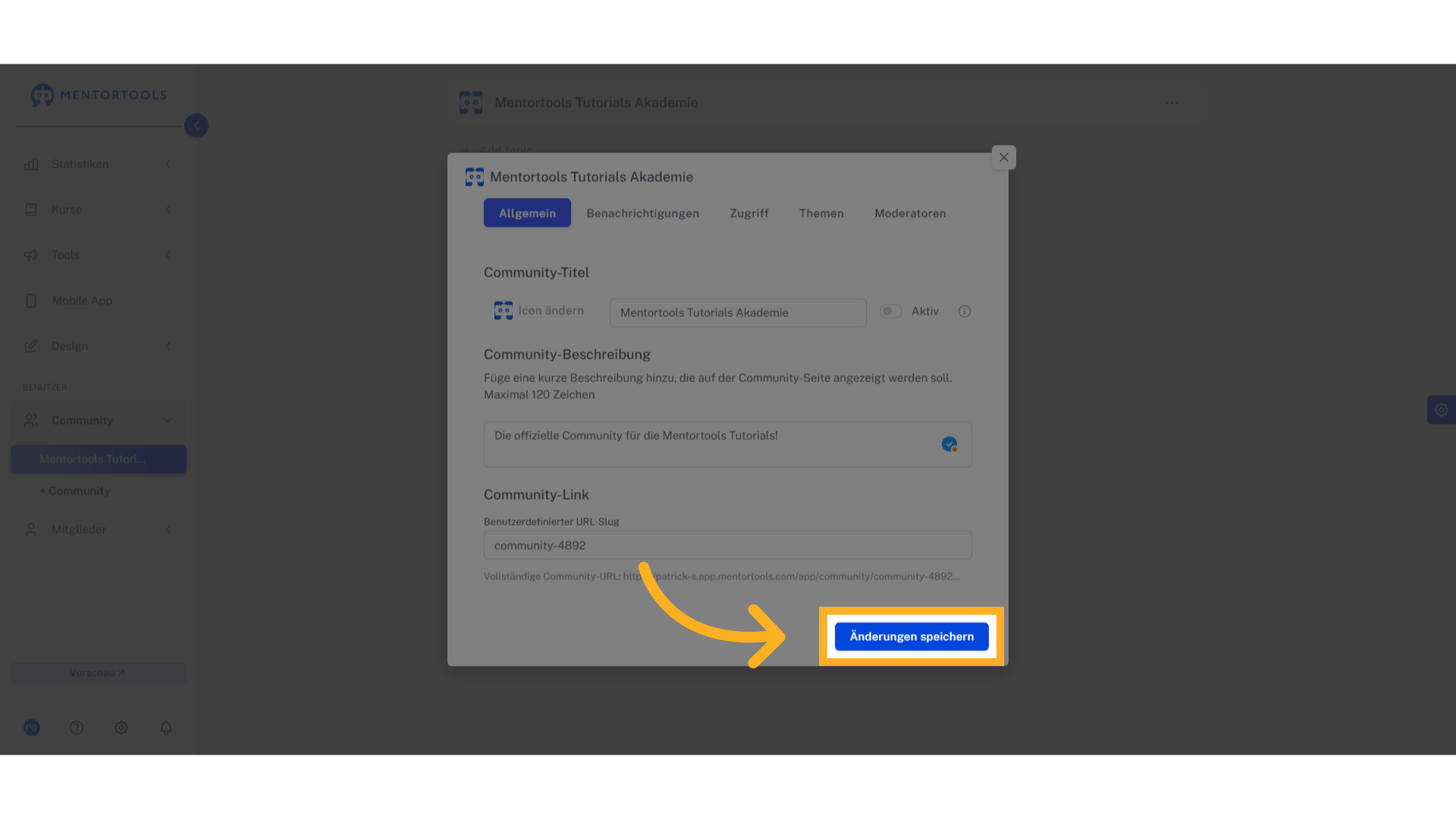Switch to the Benachrichtigungen tab
The image size is (1456, 819).
click(643, 213)
